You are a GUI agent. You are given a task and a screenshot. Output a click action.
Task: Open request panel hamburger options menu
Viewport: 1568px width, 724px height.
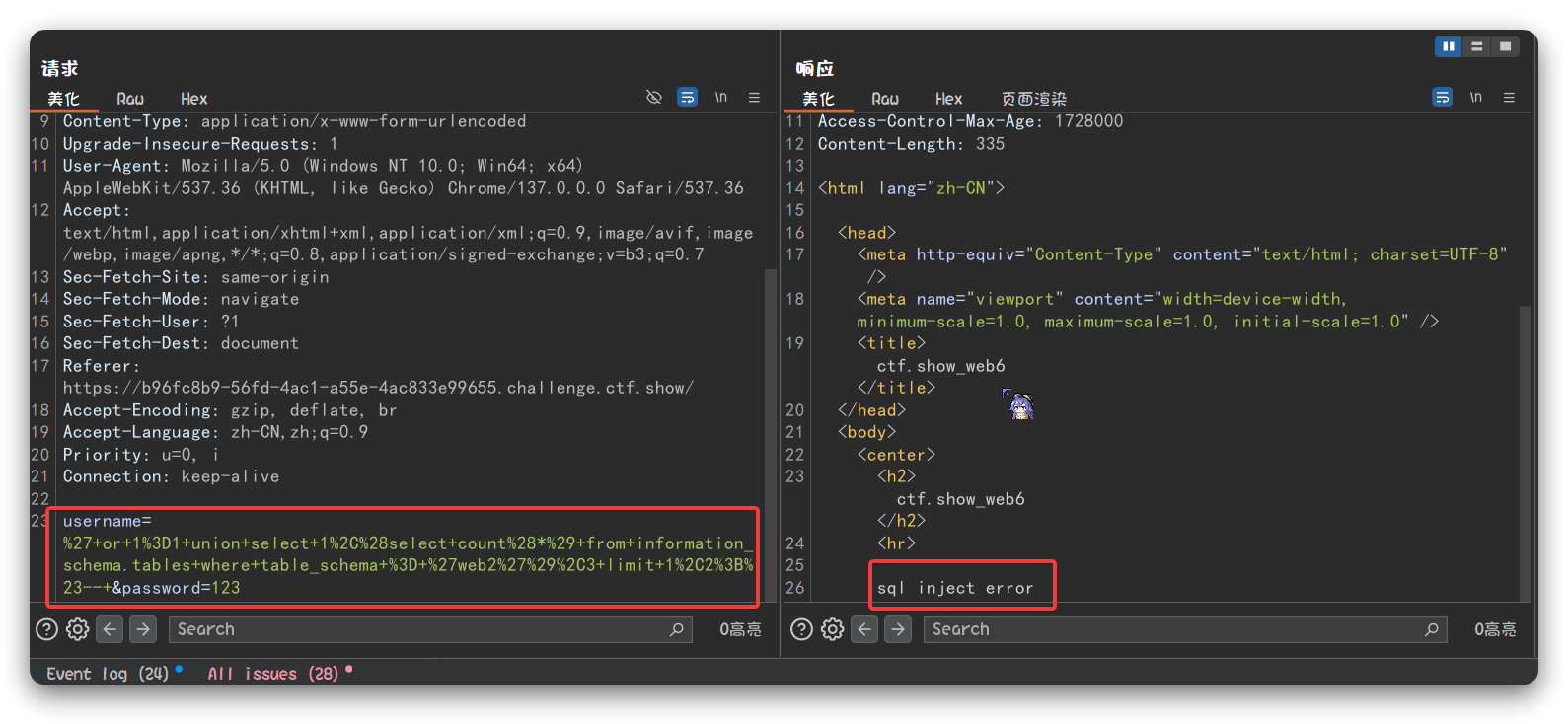754,97
